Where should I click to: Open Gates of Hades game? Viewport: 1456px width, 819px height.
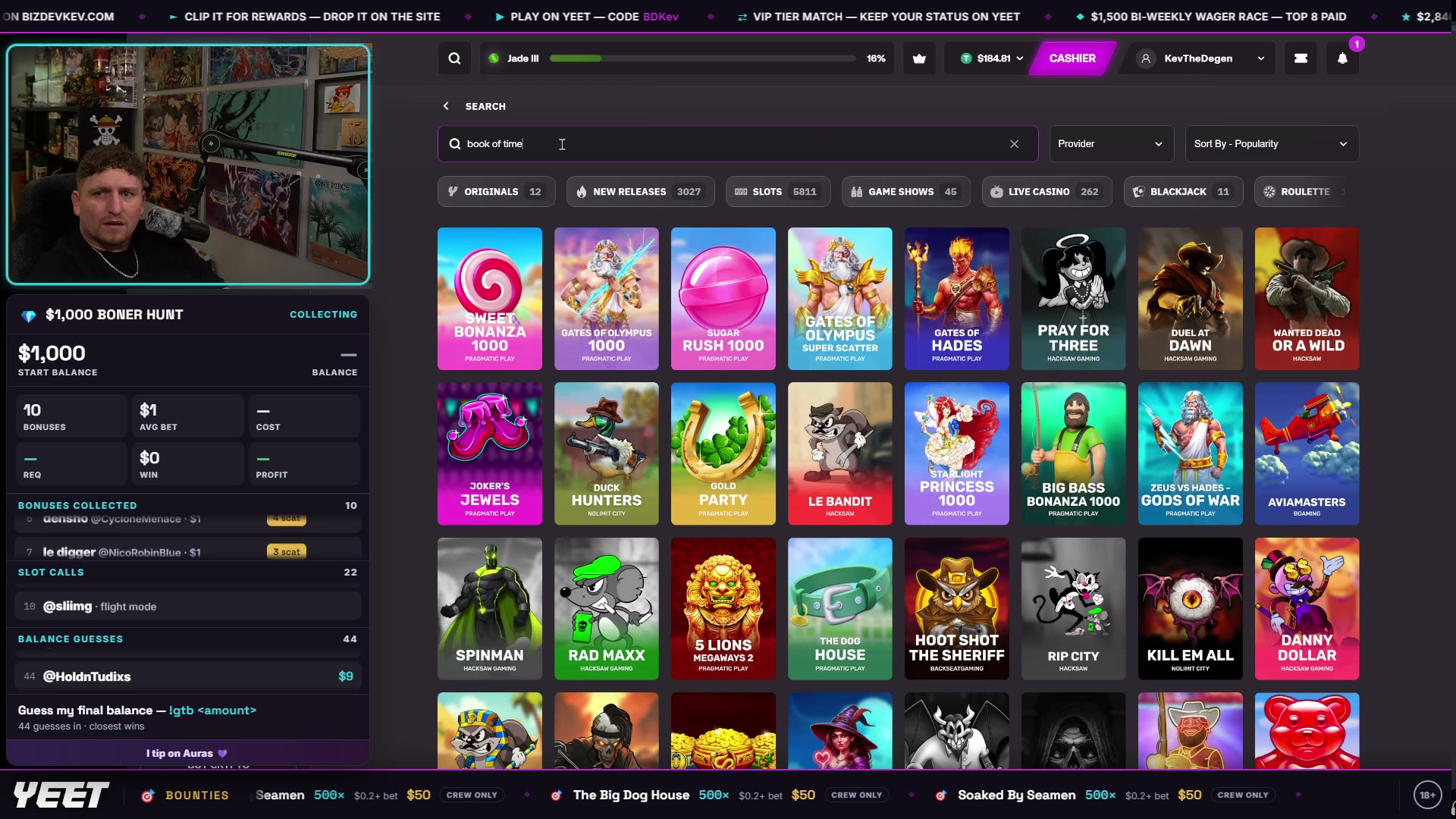pyautogui.click(x=957, y=299)
